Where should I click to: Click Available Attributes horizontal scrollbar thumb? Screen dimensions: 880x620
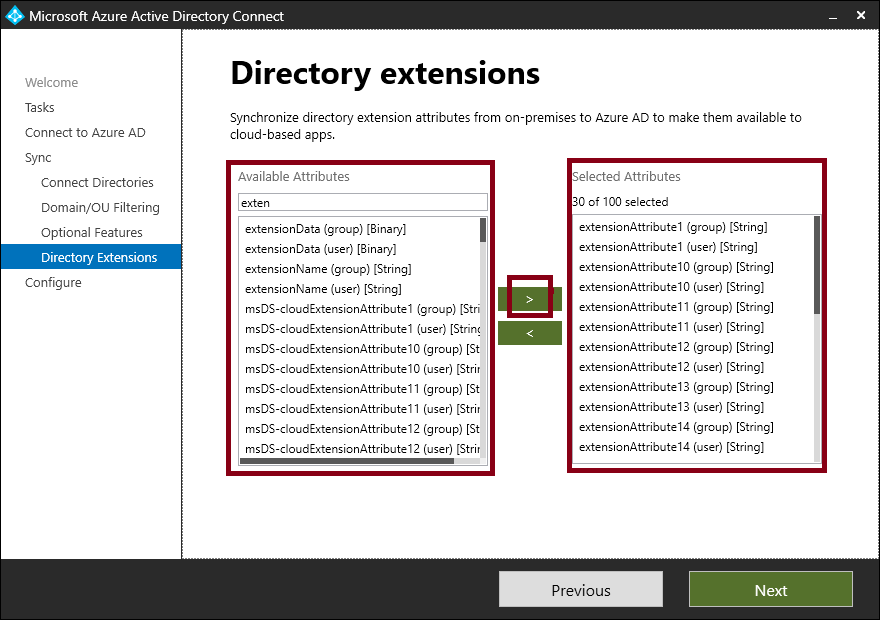click(347, 461)
